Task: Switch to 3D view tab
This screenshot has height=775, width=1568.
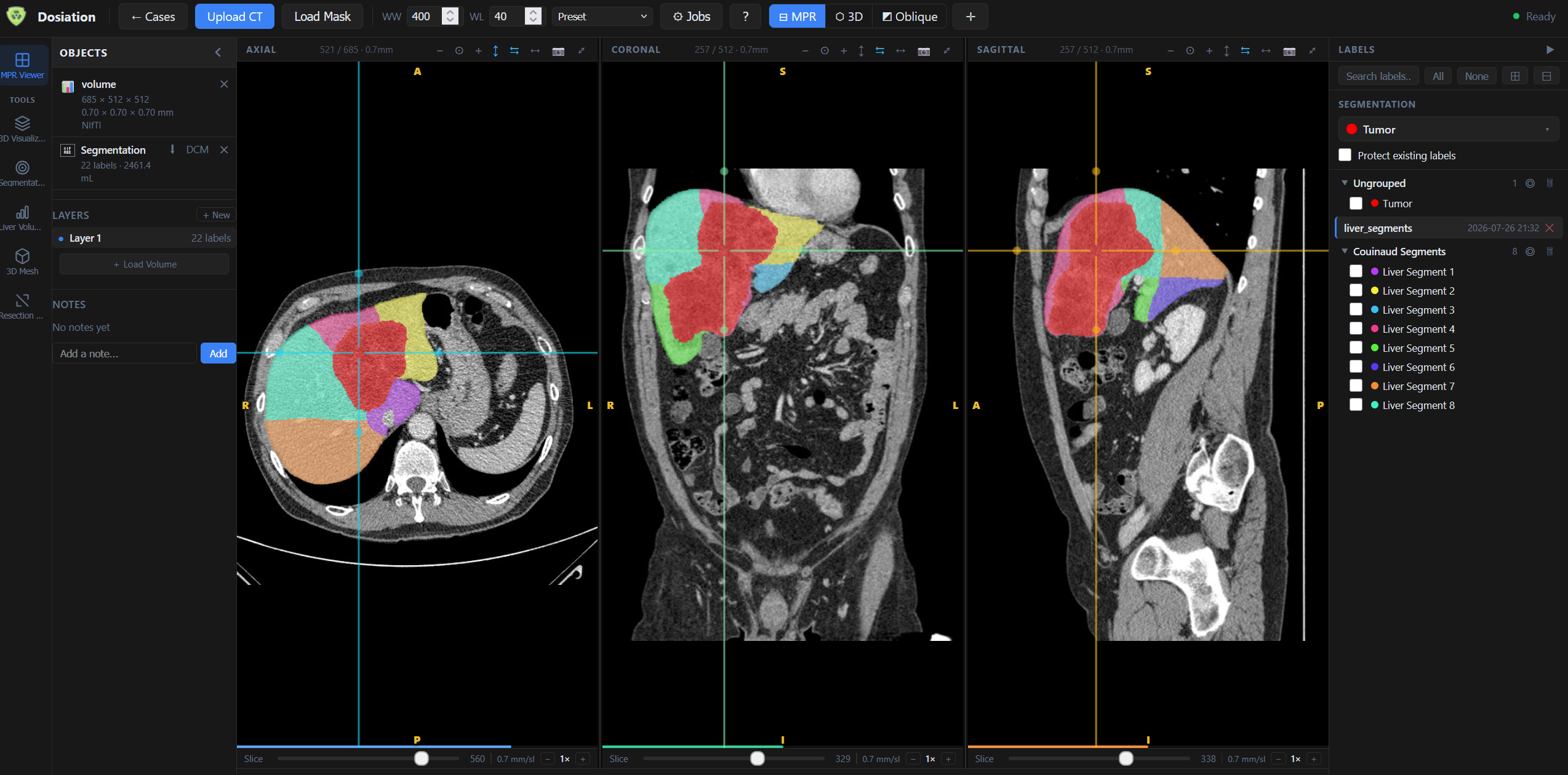Action: tap(849, 17)
